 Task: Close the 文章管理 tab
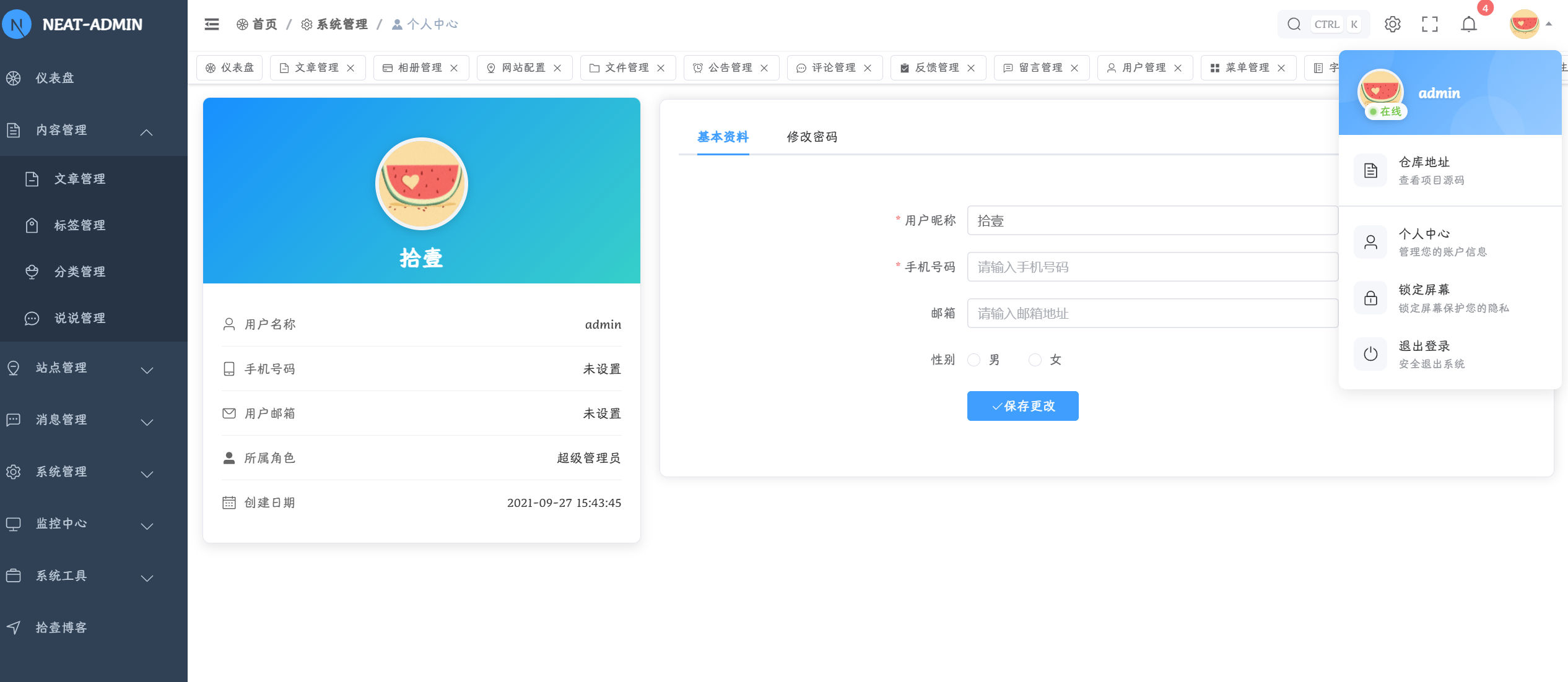click(x=351, y=68)
